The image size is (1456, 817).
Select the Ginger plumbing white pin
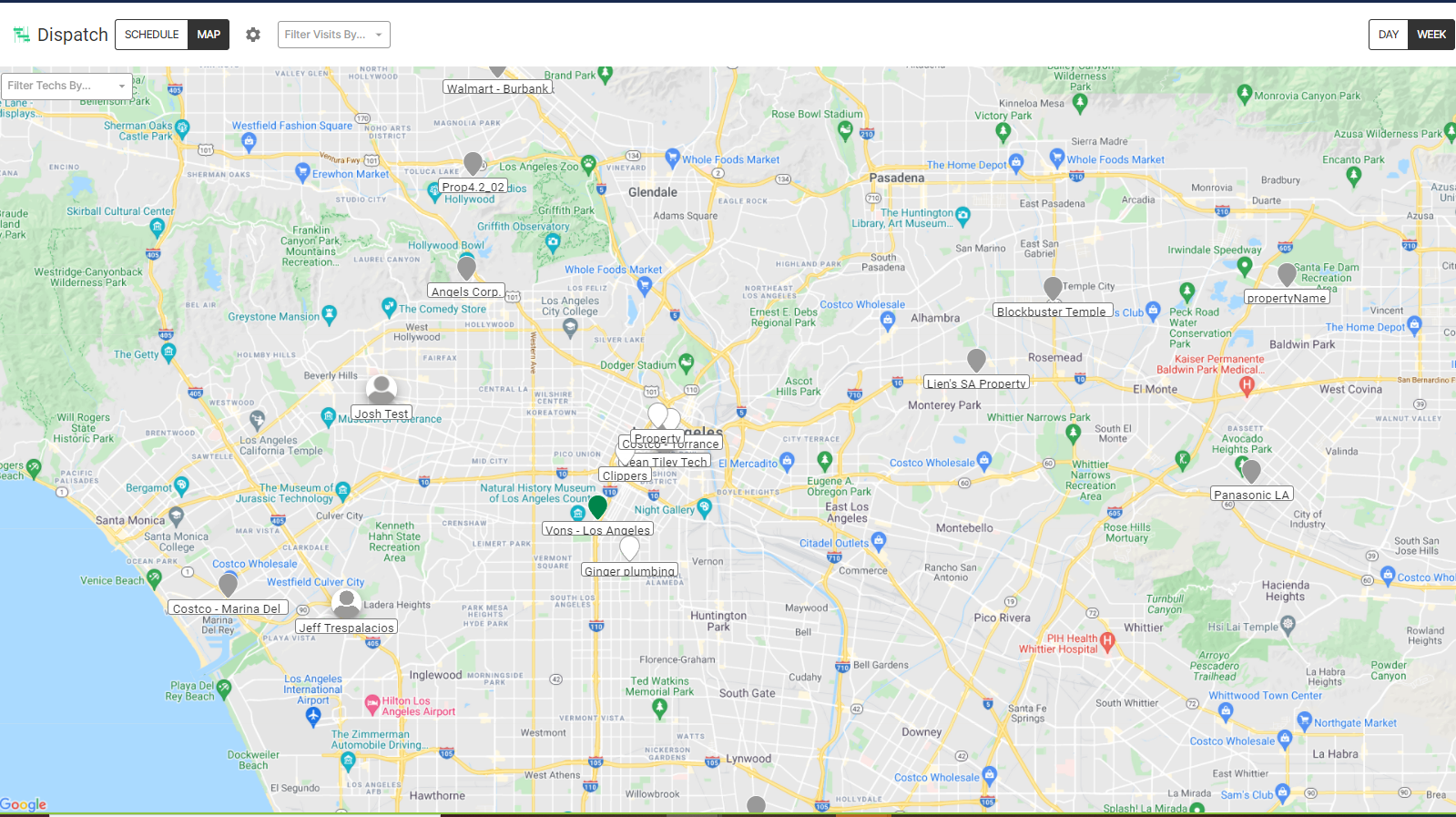[x=629, y=547]
